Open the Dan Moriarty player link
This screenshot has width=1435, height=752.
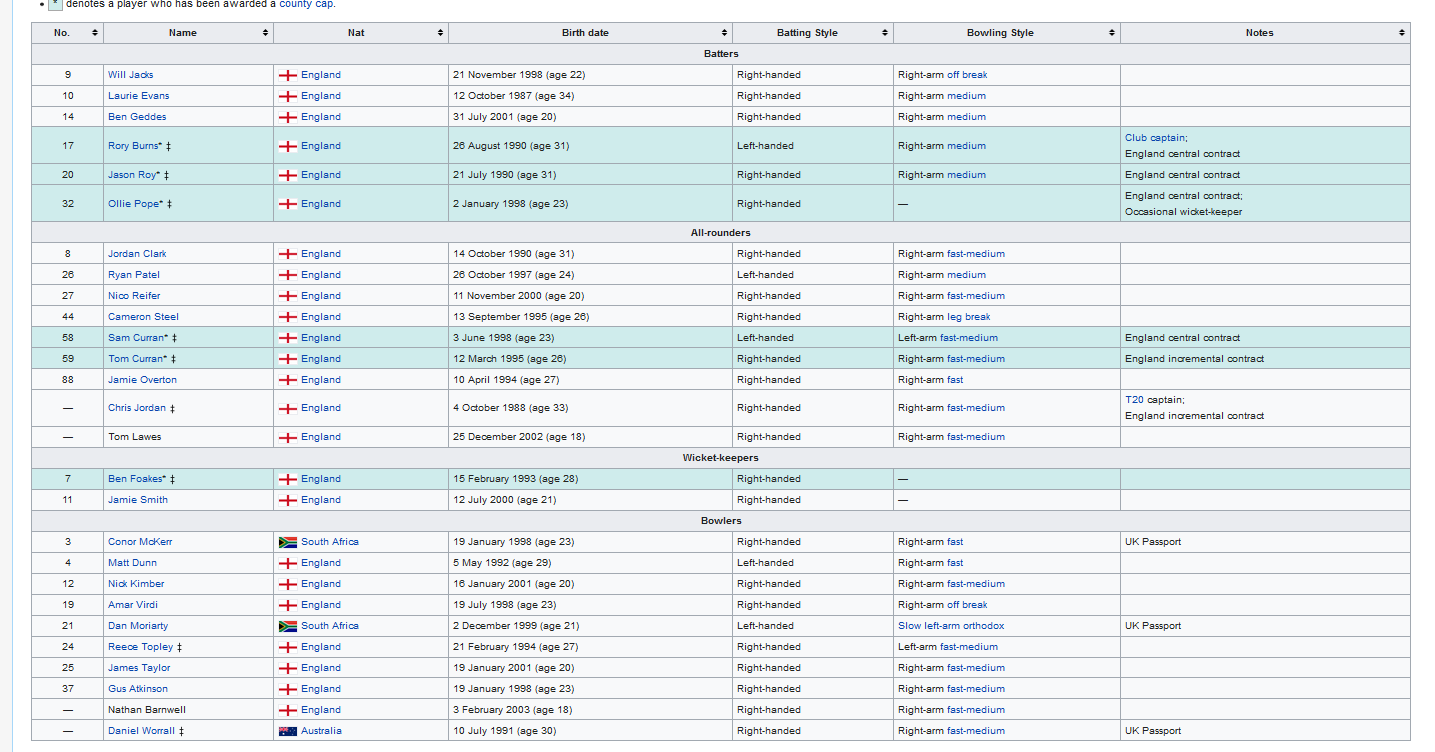138,626
